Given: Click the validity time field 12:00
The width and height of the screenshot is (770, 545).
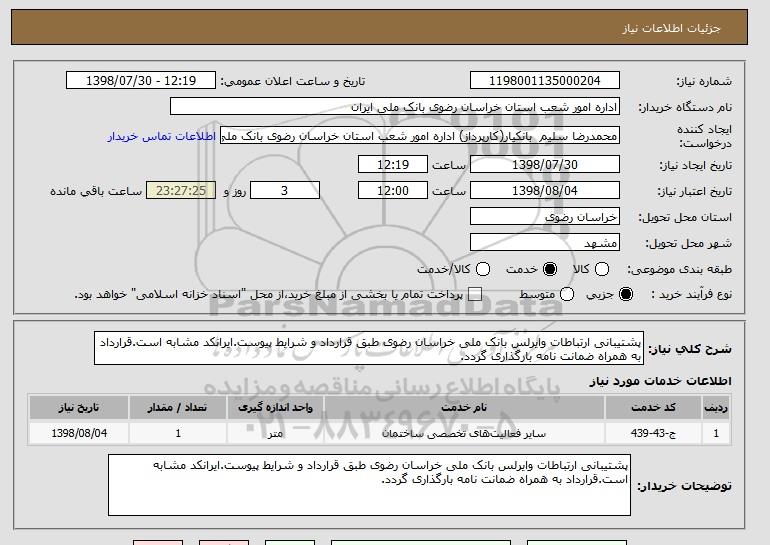Looking at the screenshot, I should pyautogui.click(x=393, y=191).
